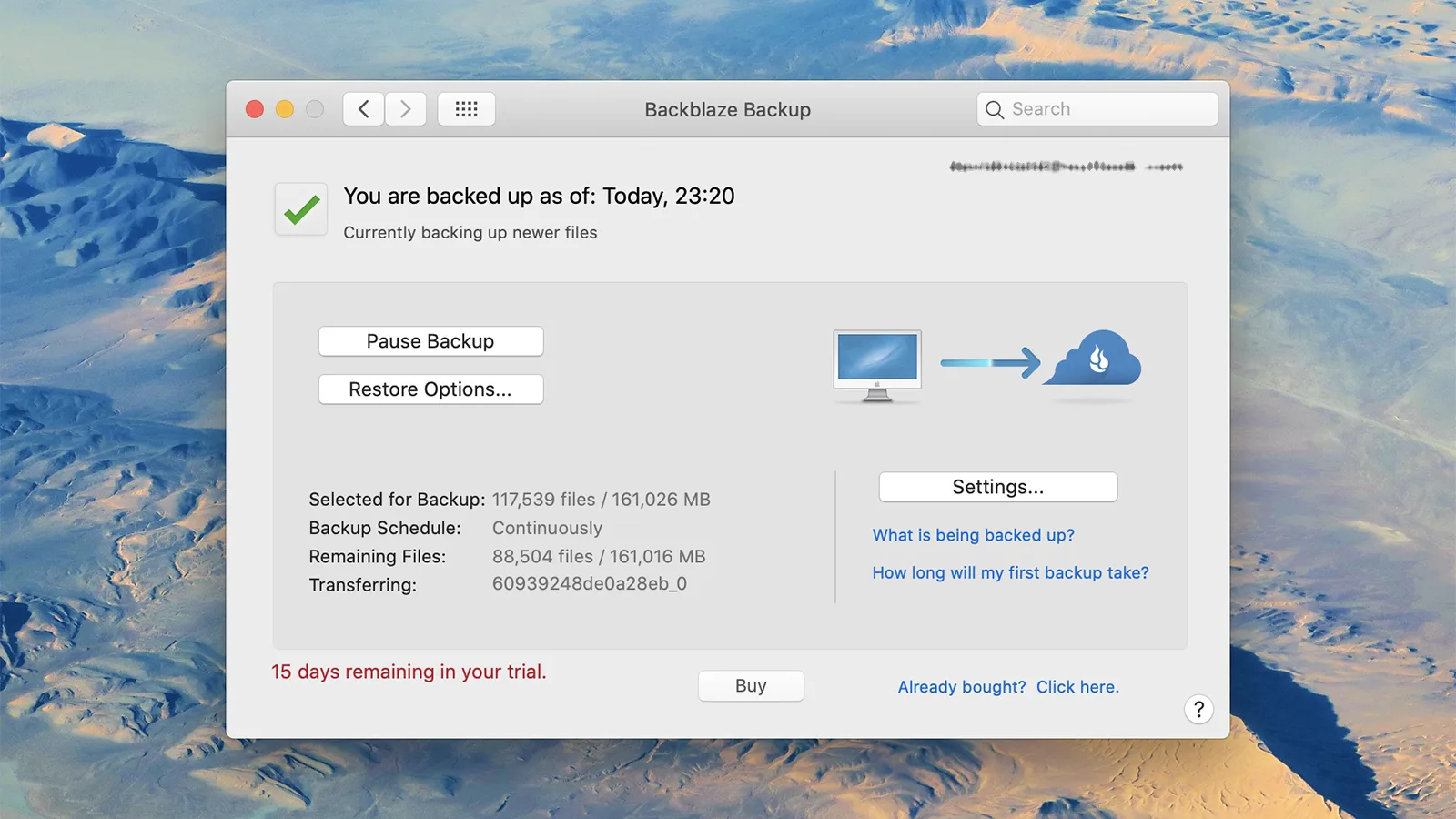The height and width of the screenshot is (819, 1456).
Task: Open Restore Options
Action: pos(430,389)
